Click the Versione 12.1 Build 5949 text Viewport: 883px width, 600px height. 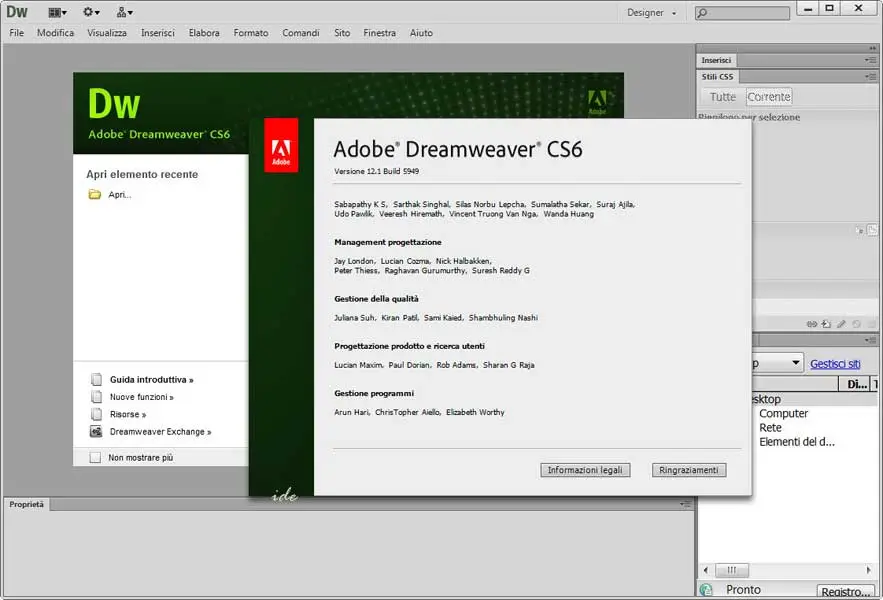[x=376, y=171]
